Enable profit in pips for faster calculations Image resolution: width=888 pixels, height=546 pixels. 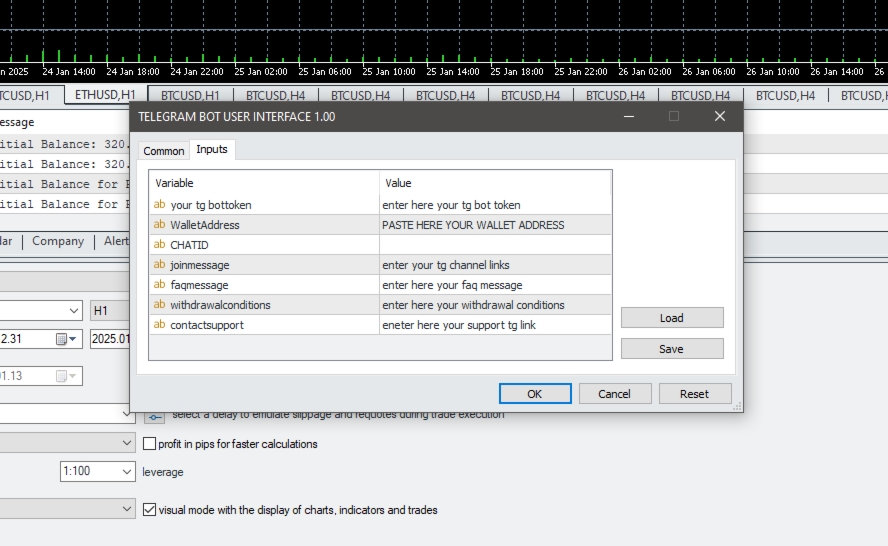pyautogui.click(x=150, y=444)
